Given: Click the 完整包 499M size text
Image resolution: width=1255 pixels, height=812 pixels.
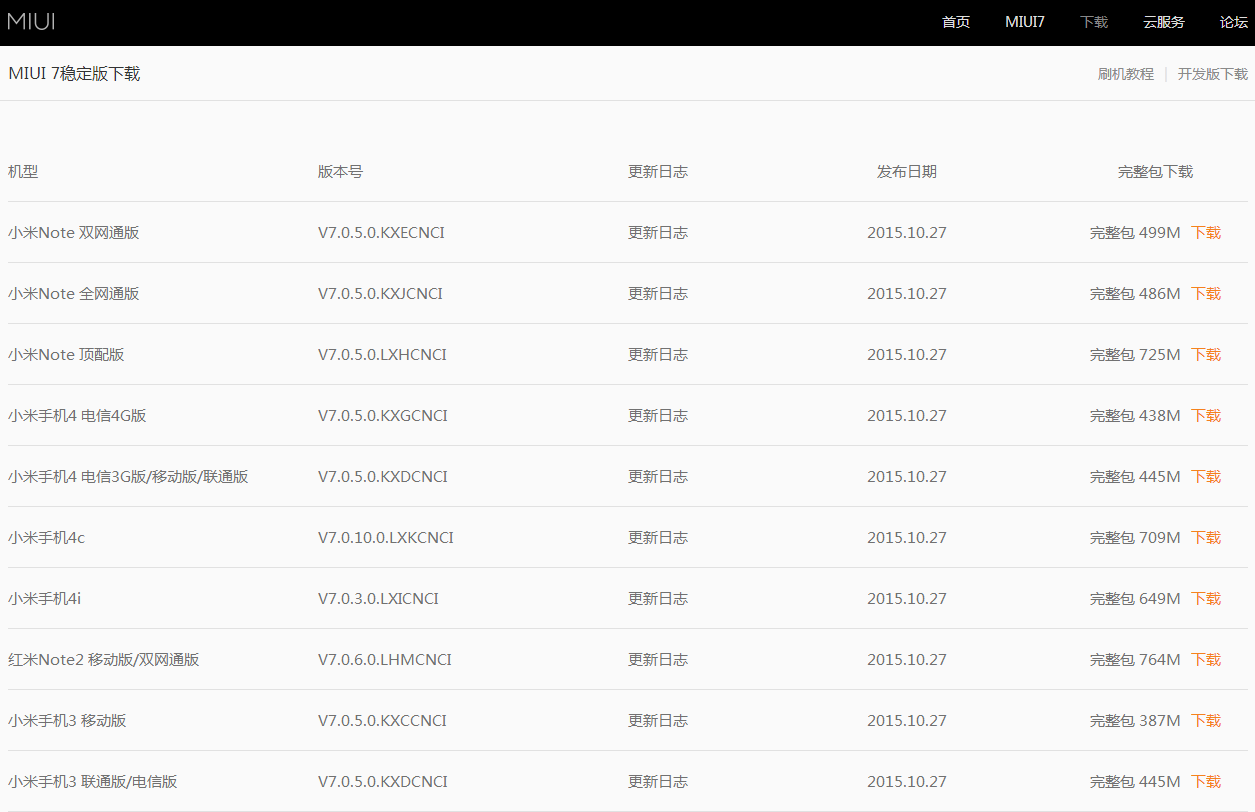Looking at the screenshot, I should click(1135, 233).
